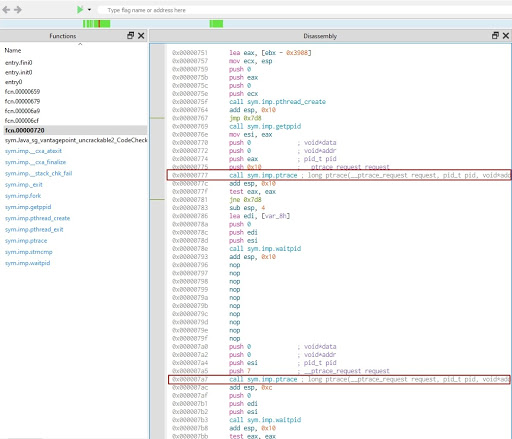Viewport: 512px width, 439px height.
Task: Go forward with the right arrow
Action: pyautogui.click(x=18, y=10)
